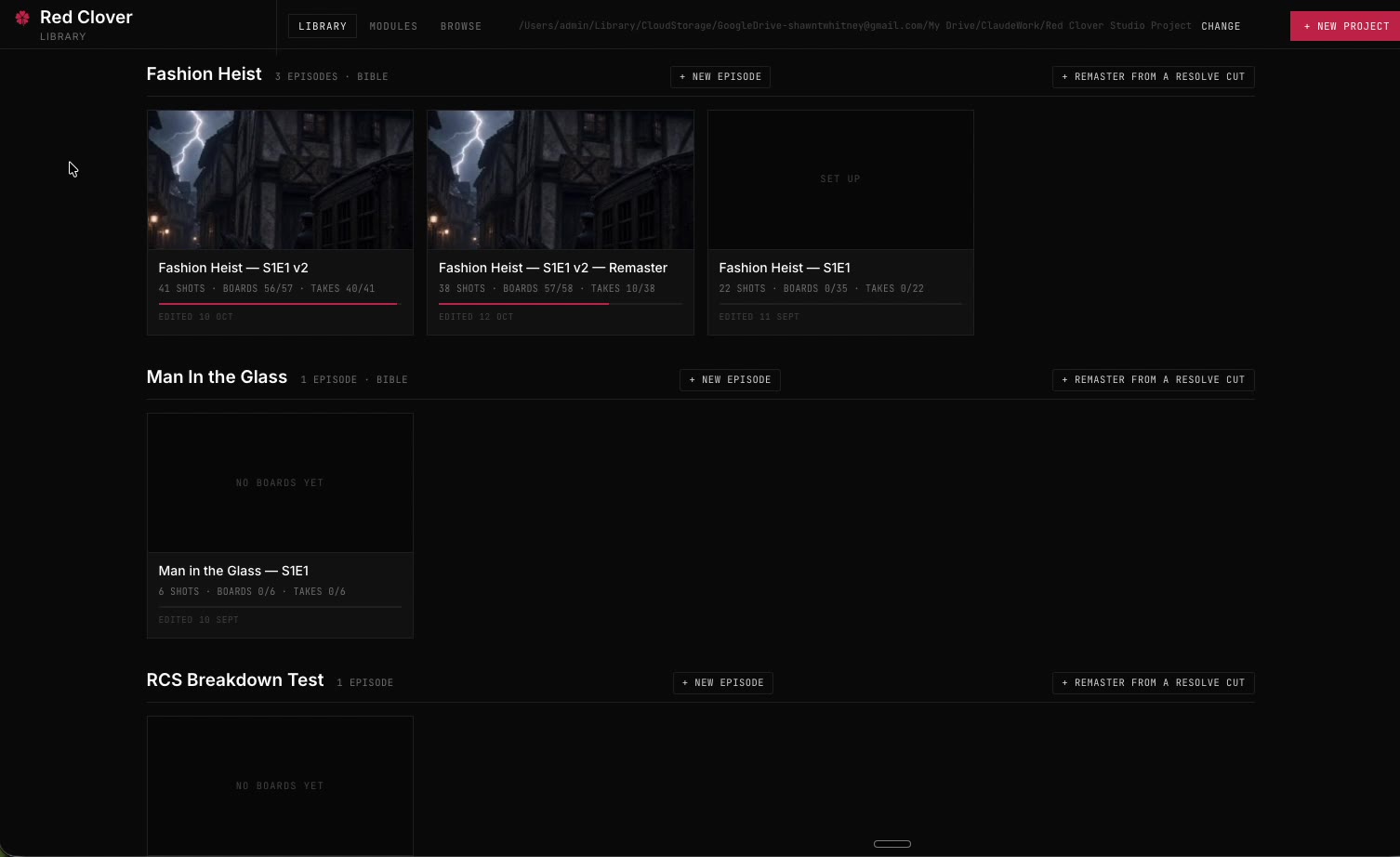
Task: Open the RCS Breakdown Test episode thumbnail
Action: 280,785
